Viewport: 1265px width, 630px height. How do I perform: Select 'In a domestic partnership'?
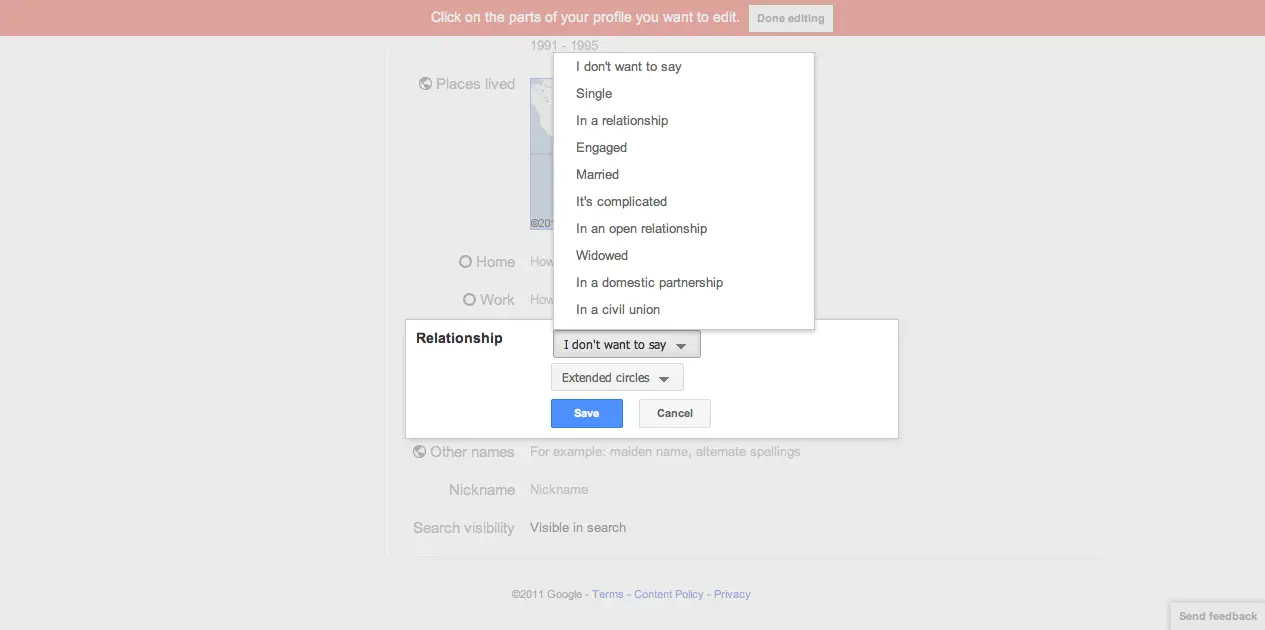649,283
